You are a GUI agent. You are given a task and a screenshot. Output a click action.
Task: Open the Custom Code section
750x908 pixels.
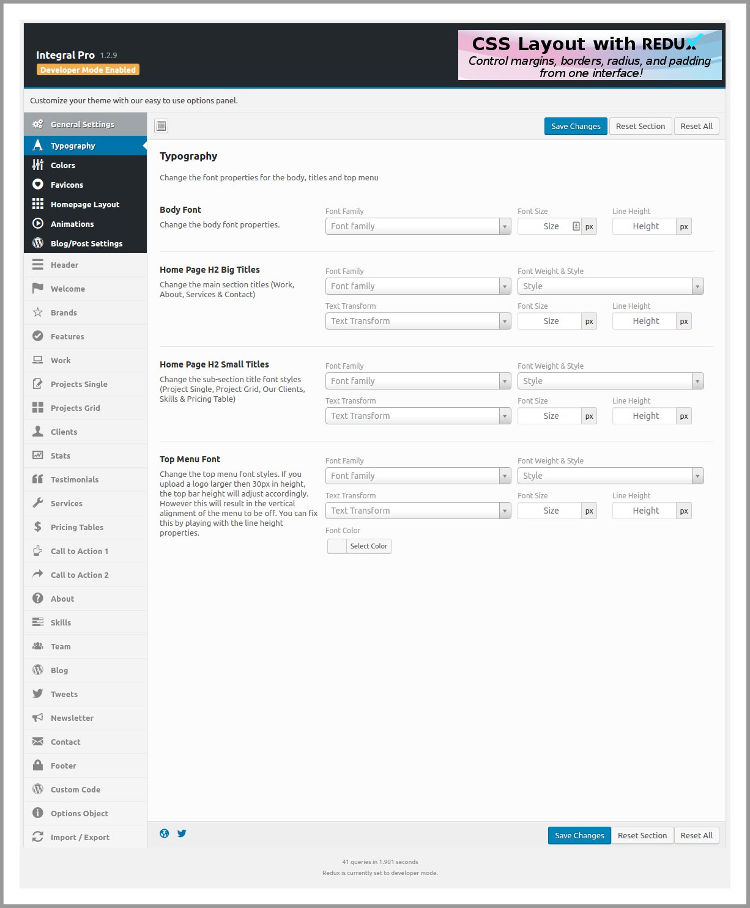pos(86,789)
